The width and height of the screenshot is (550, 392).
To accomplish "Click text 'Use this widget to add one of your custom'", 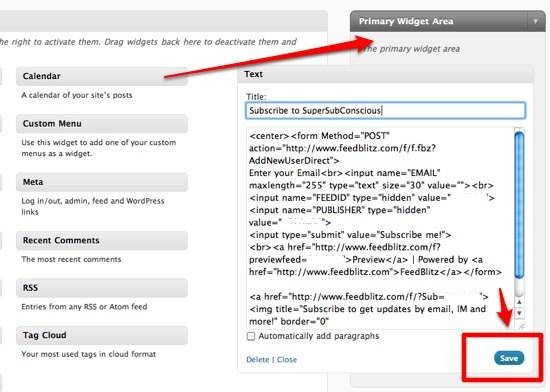I will [x=99, y=142].
